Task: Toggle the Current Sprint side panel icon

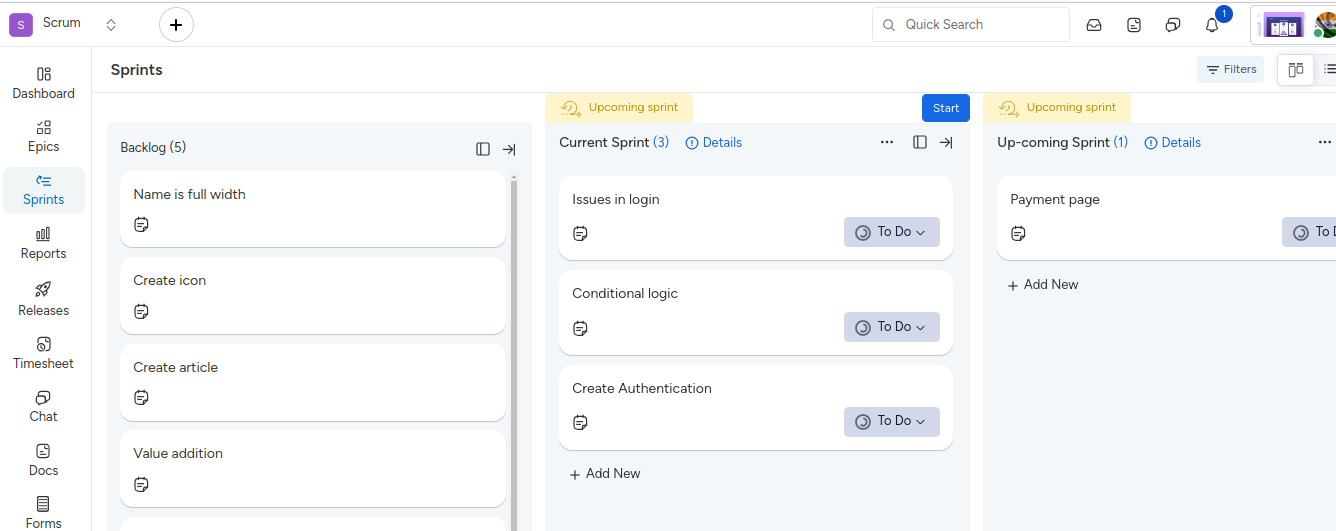Action: (920, 143)
